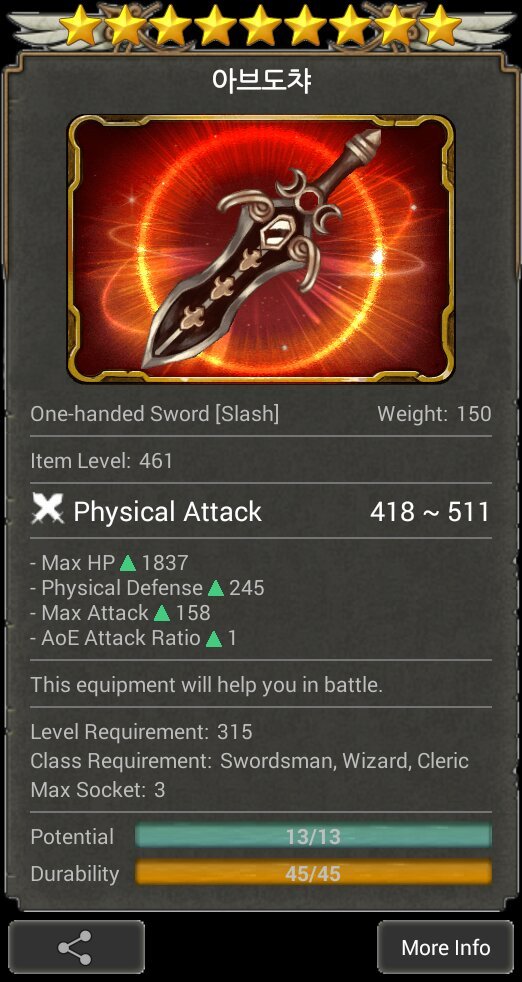Screen dimensions: 522x982
Task: Click the green arrow beside Physical Defense
Action: pyautogui.click(x=216, y=588)
